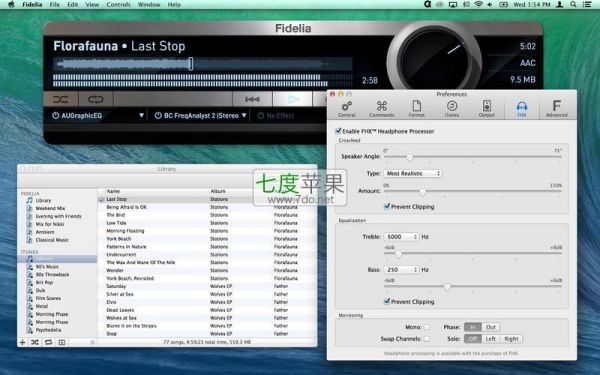Toggle power icon for AUGraphicEQ effect
Image resolution: width=600 pixels, height=375 pixels.
(x=55, y=116)
